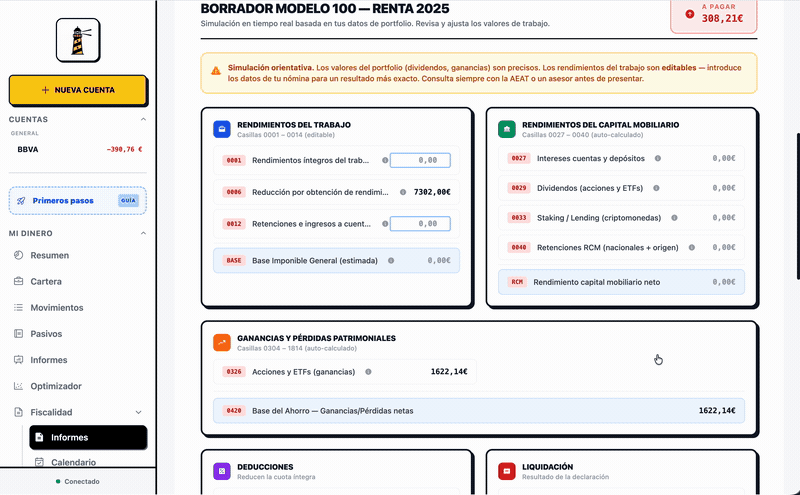
Task: Click the Rendimiento capital mobiliario neto row
Action: click(x=621, y=282)
